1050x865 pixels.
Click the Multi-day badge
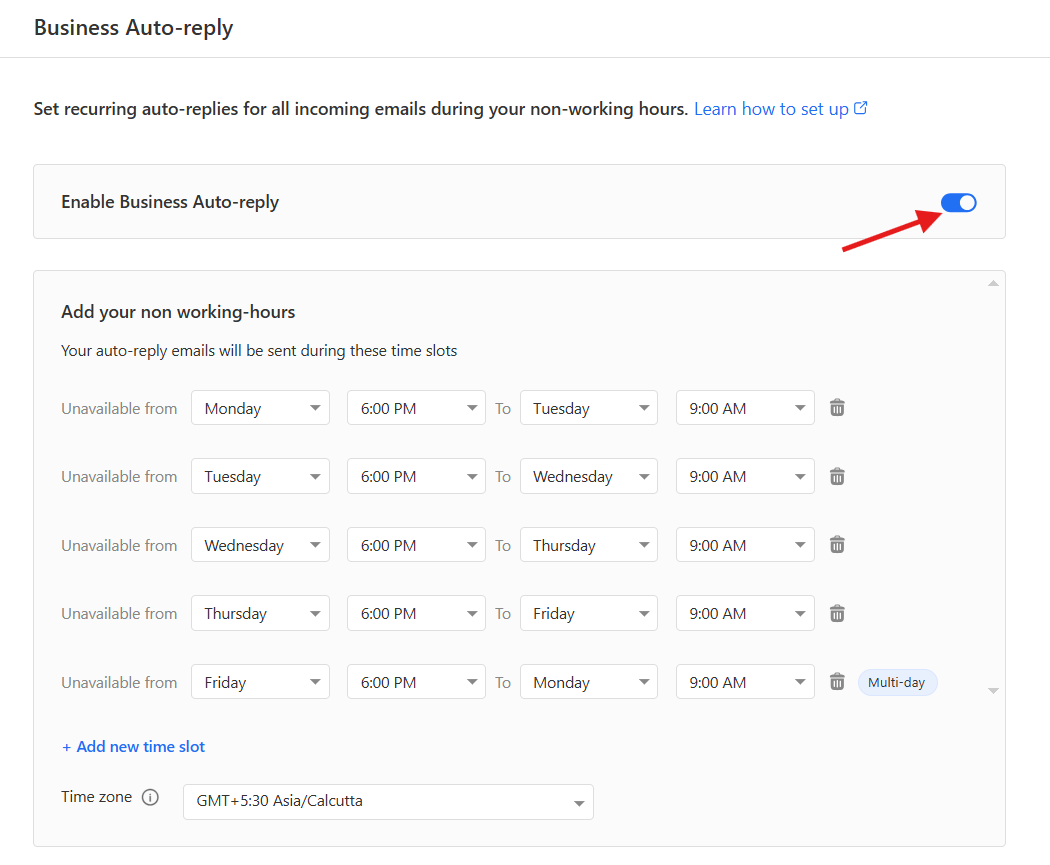[897, 682]
